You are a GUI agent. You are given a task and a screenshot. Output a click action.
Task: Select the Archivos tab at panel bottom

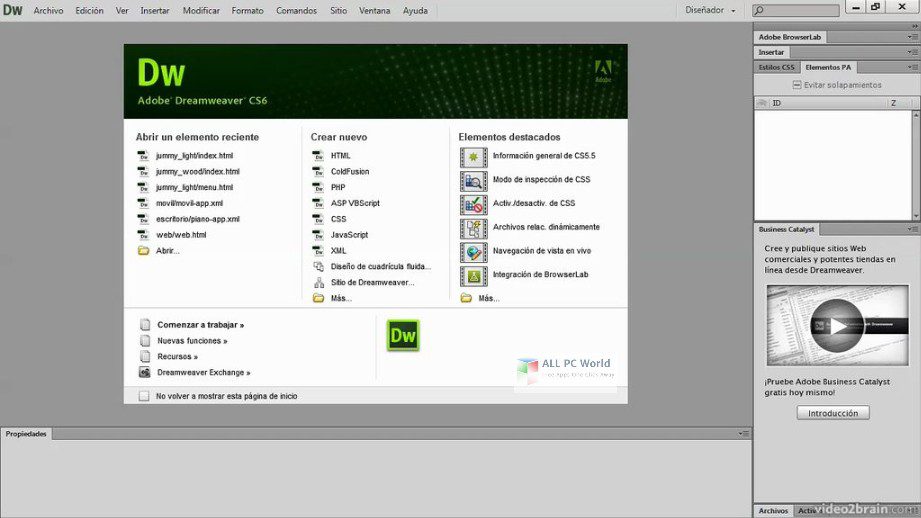tap(773, 511)
